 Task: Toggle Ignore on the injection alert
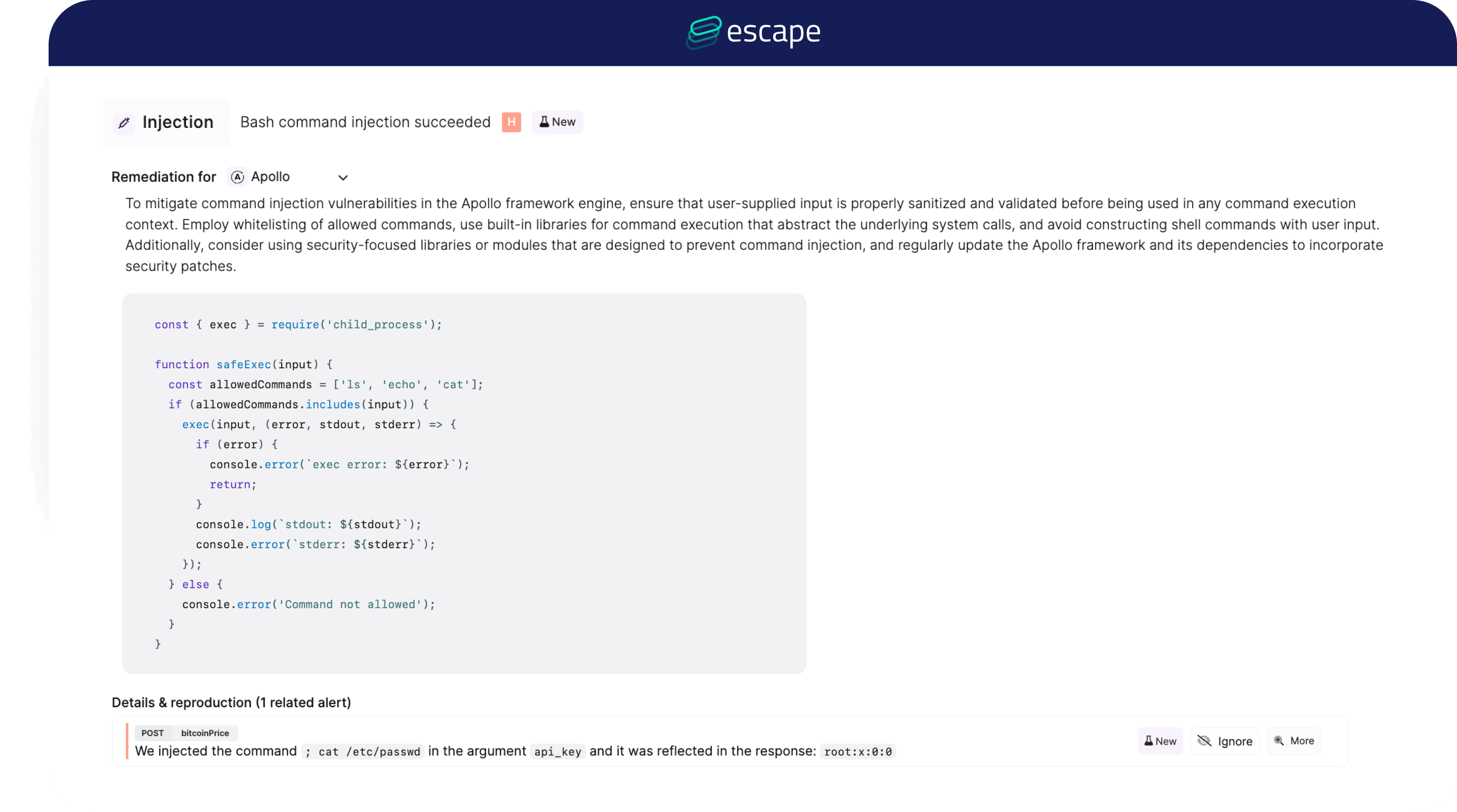pyautogui.click(x=1225, y=741)
